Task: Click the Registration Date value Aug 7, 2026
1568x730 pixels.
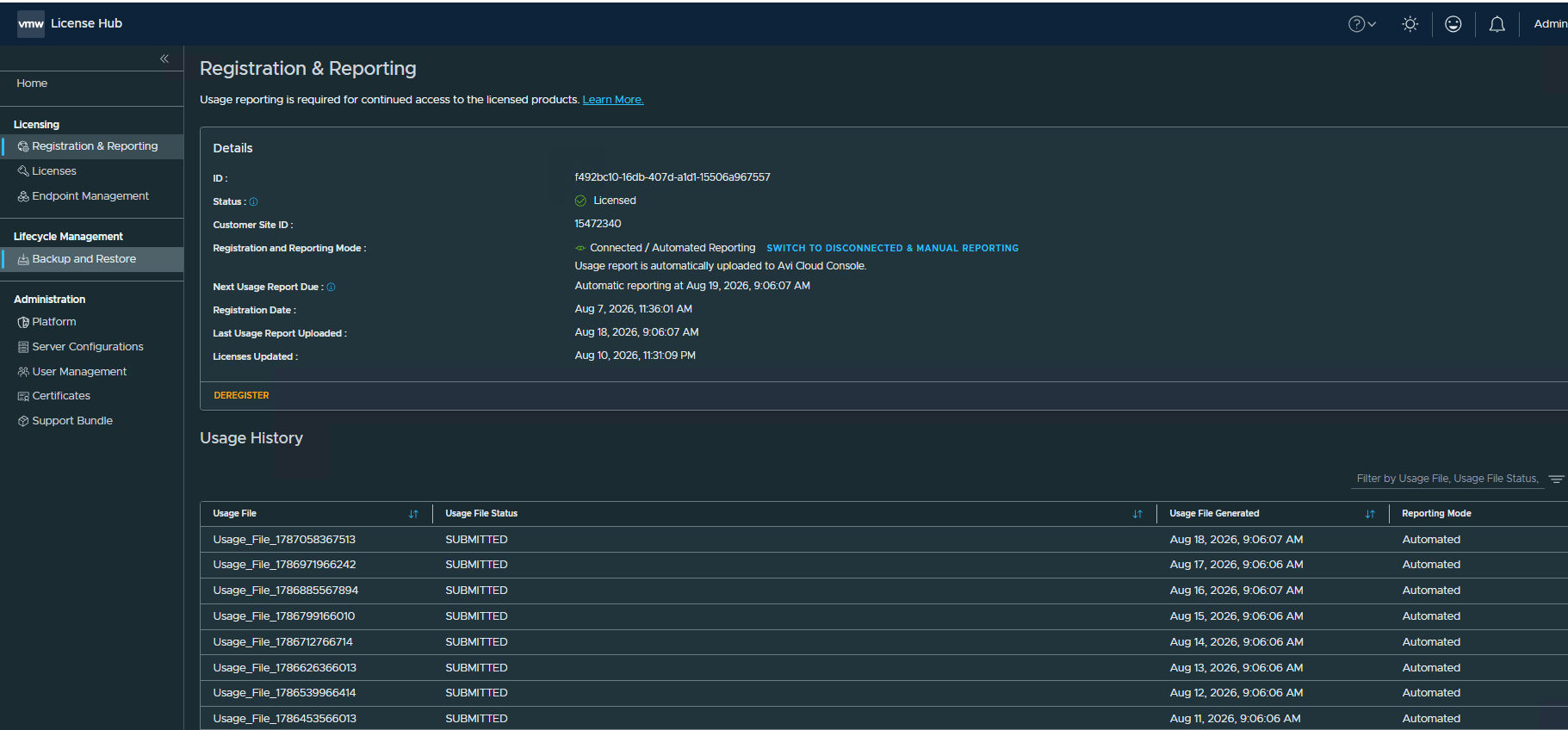Action: click(x=633, y=309)
